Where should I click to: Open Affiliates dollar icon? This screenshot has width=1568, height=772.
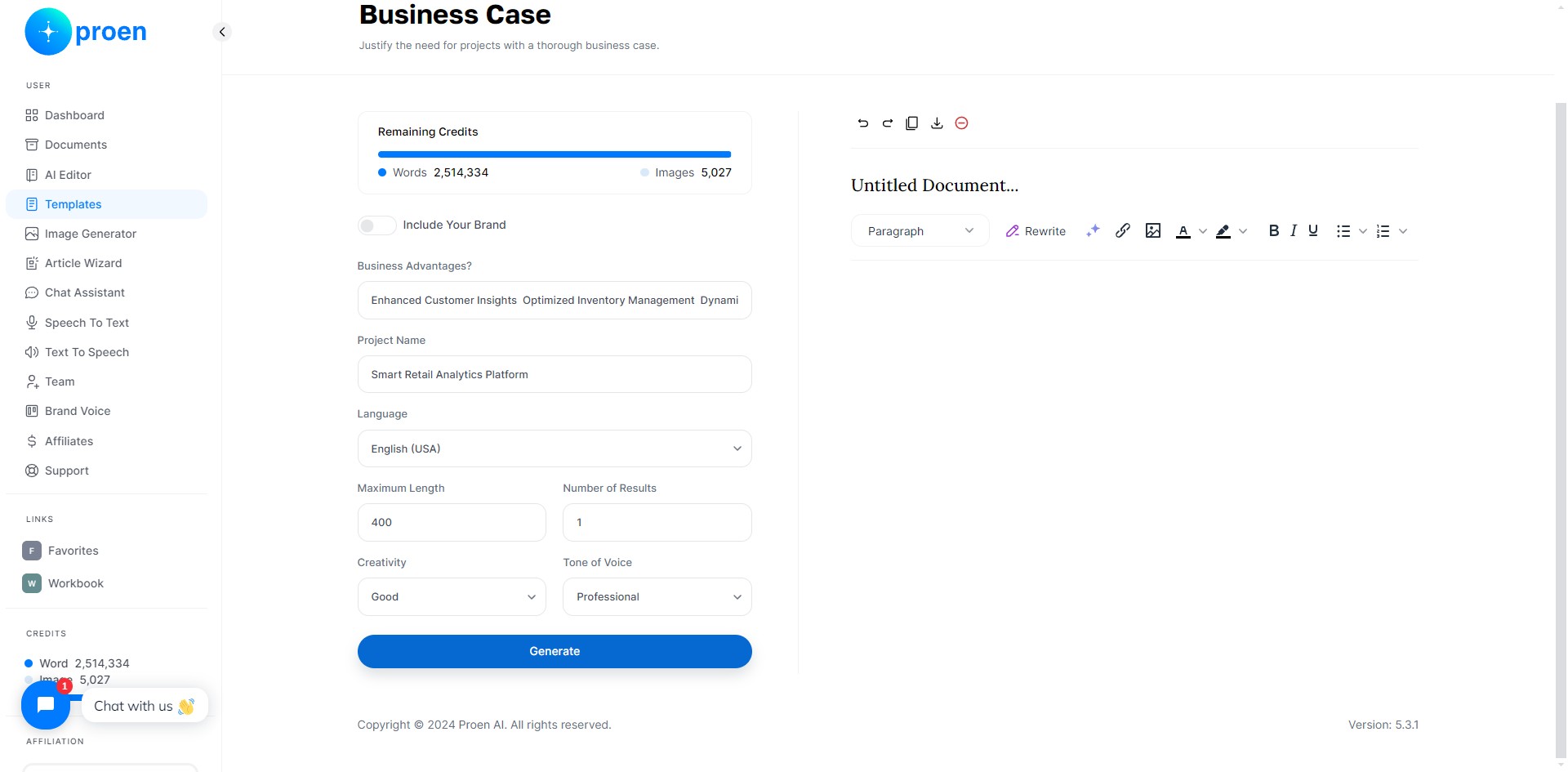pyautogui.click(x=32, y=441)
